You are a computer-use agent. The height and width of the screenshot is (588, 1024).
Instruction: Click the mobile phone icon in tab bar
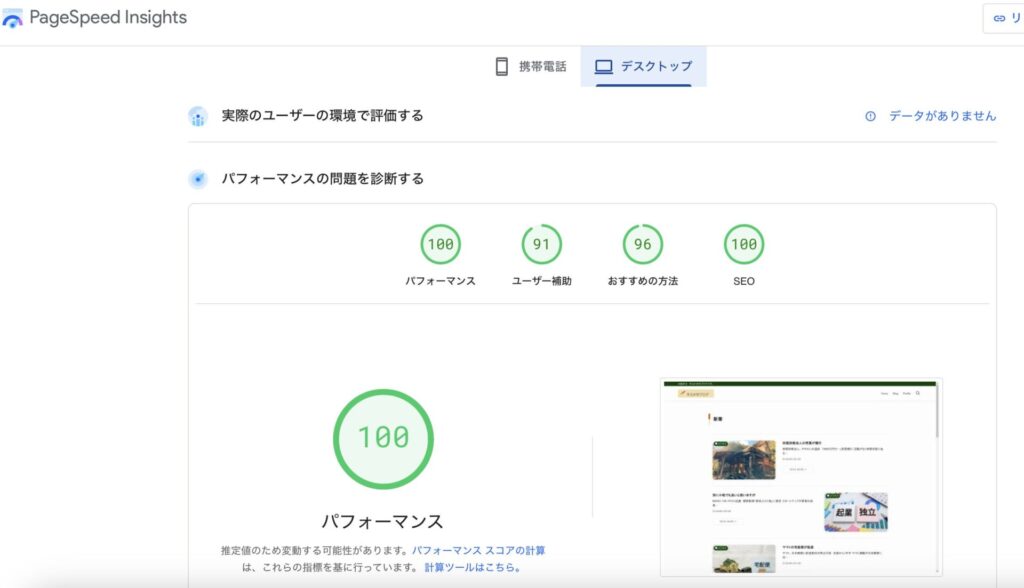(502, 67)
